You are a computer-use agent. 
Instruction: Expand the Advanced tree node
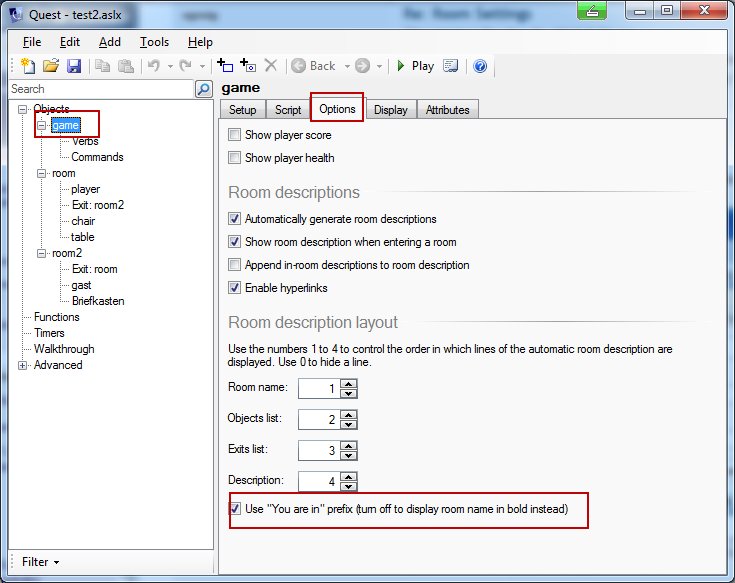pyautogui.click(x=23, y=365)
